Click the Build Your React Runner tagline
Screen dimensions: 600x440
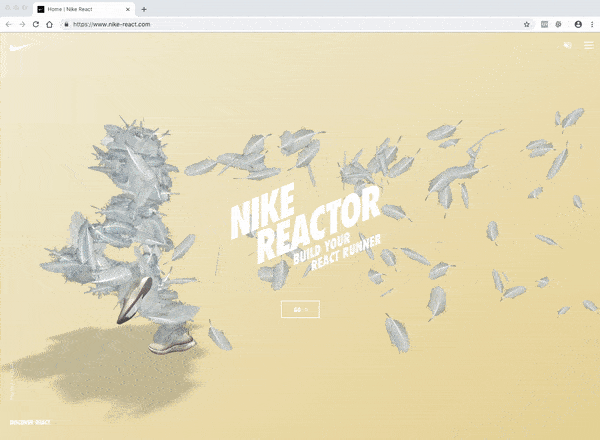[x=337, y=251]
